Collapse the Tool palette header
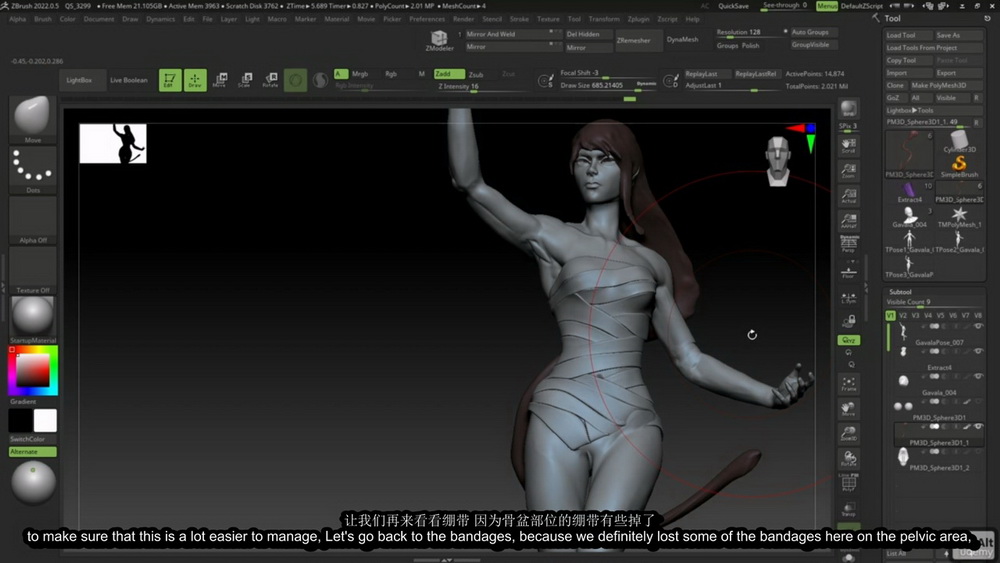1000x563 pixels. pyautogui.click(x=893, y=18)
